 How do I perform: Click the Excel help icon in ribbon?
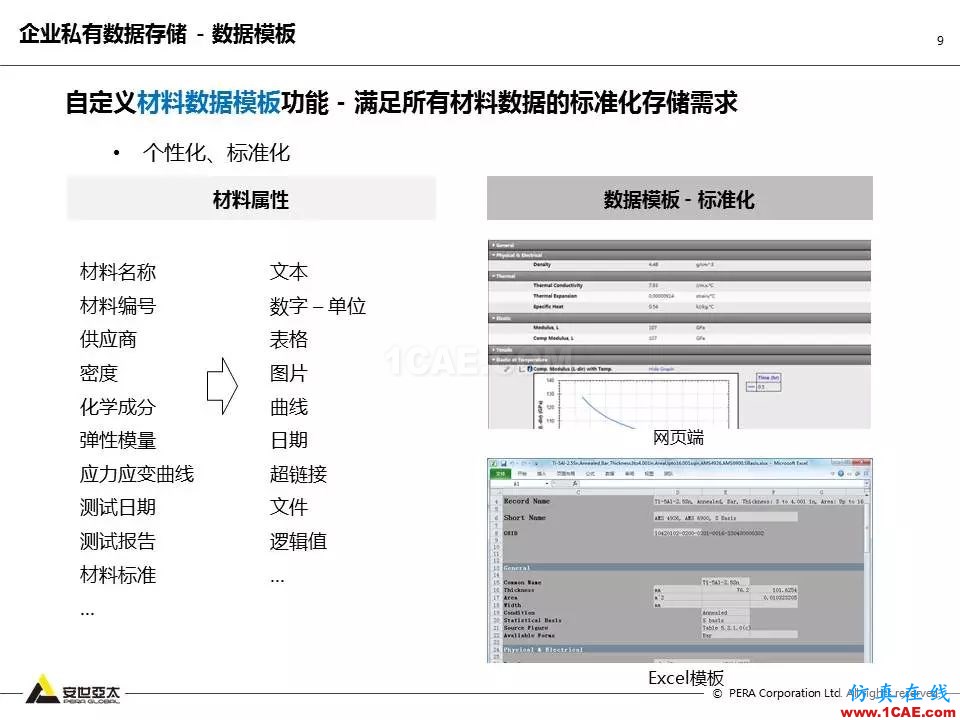pyautogui.click(x=841, y=474)
